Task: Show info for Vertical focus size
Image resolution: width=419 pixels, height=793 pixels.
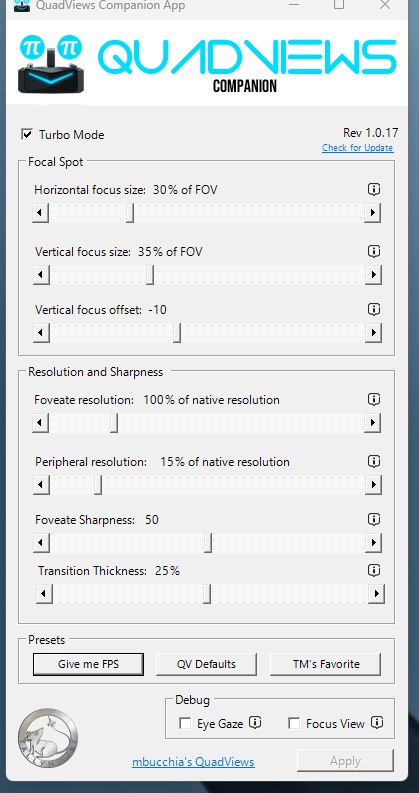Action: pyautogui.click(x=373, y=251)
